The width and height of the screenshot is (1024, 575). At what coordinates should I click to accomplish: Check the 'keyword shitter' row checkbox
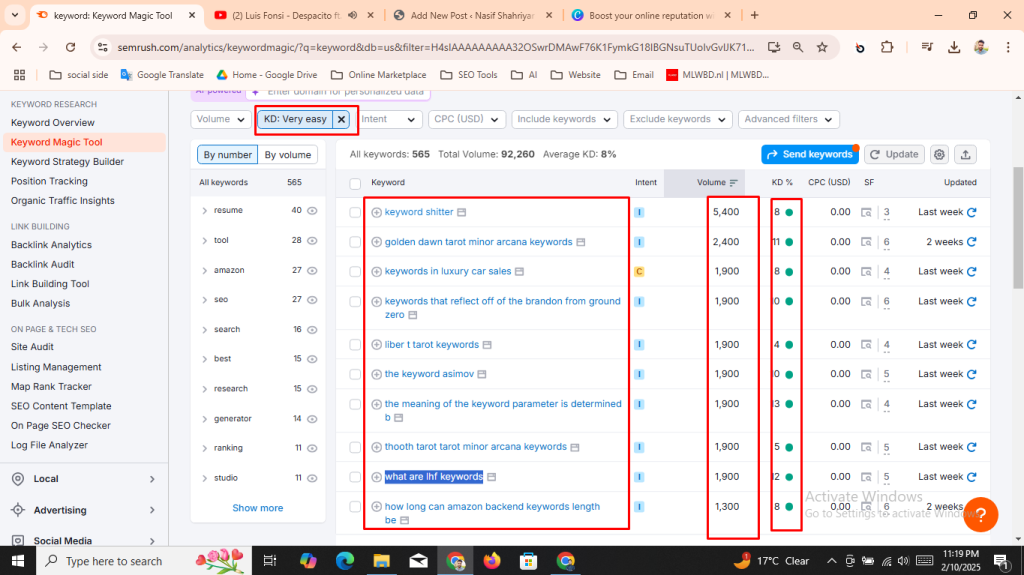(x=355, y=212)
